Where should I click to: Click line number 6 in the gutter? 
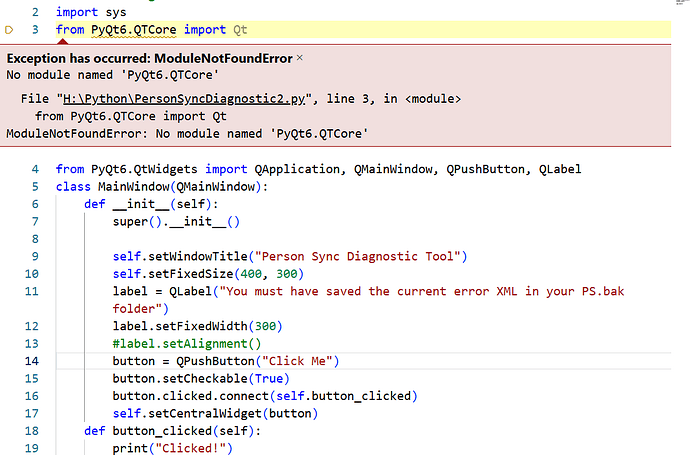[x=34, y=204]
